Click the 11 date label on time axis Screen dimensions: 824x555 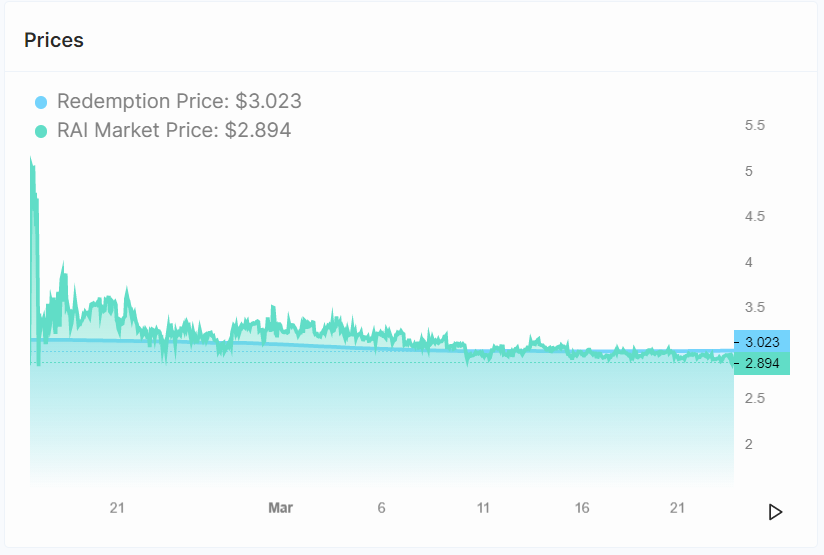coord(483,508)
